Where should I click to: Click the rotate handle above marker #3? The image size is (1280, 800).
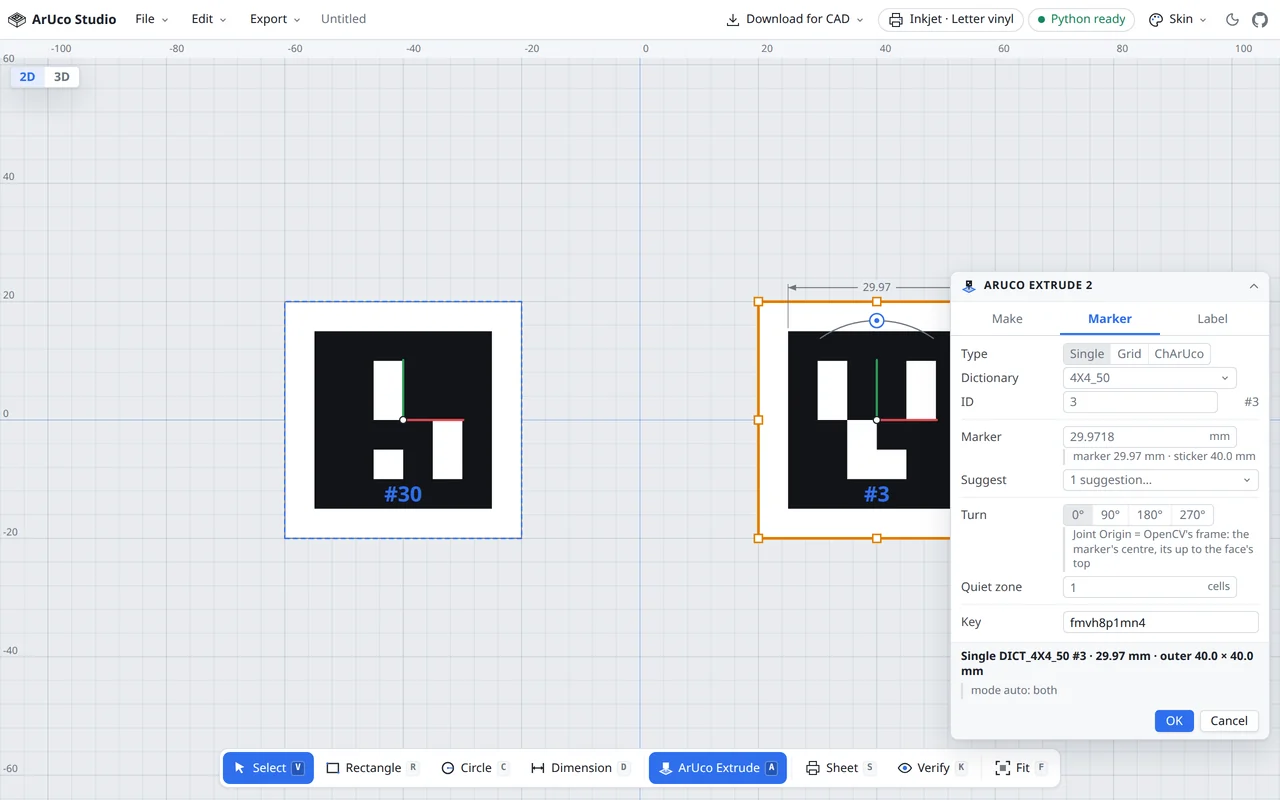pos(877,320)
